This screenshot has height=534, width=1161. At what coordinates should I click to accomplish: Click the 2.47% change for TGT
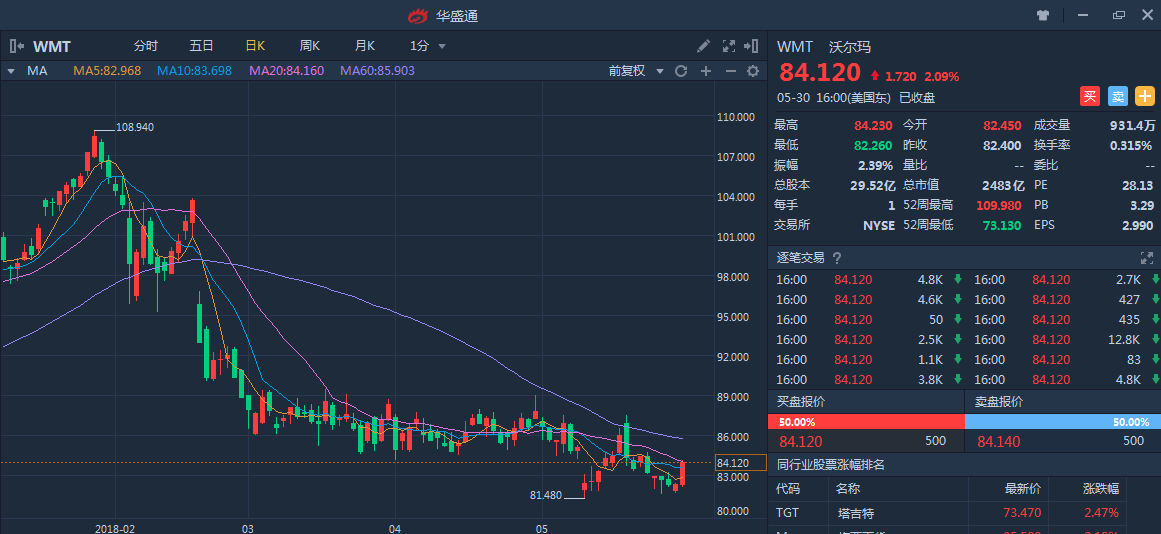pos(1103,513)
